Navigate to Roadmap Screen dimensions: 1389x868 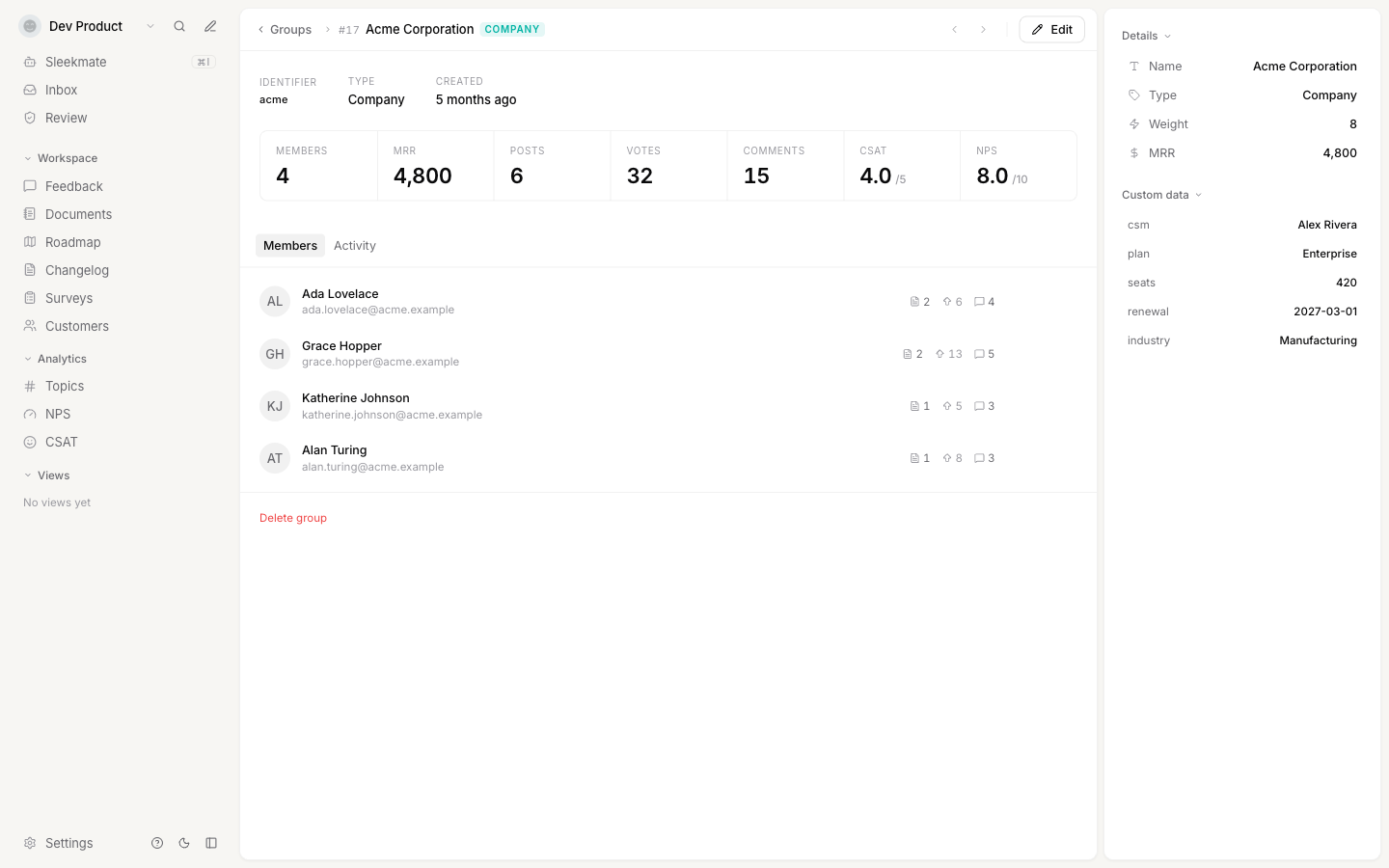coord(119,242)
